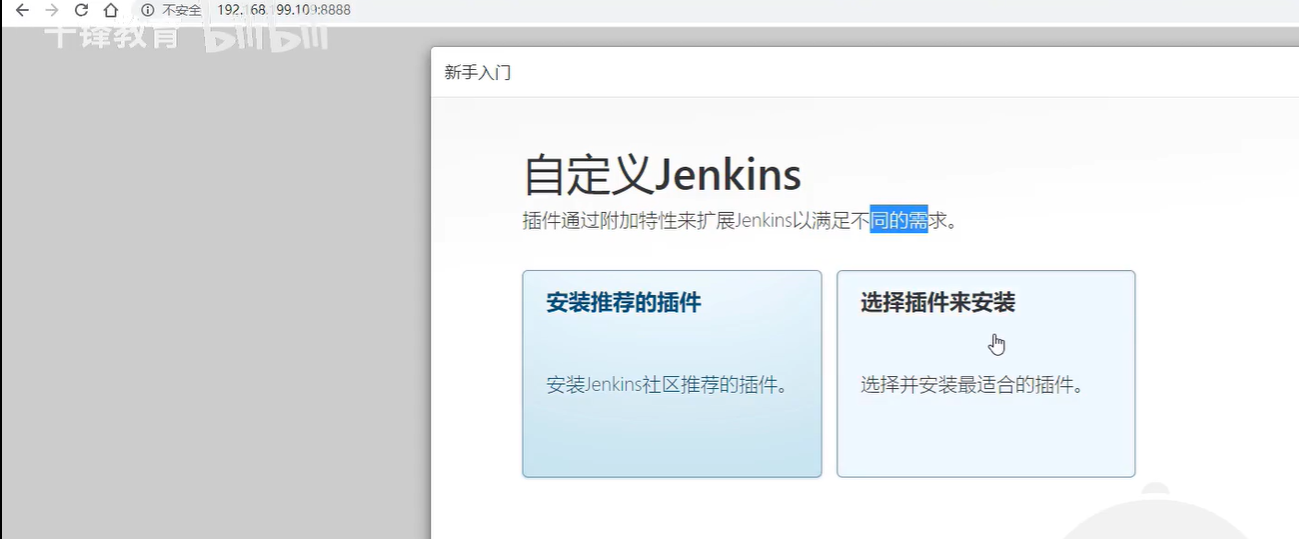Screen dimensions: 1299x539
Task: Click the 自定义Jenkins heading
Action: (662, 175)
